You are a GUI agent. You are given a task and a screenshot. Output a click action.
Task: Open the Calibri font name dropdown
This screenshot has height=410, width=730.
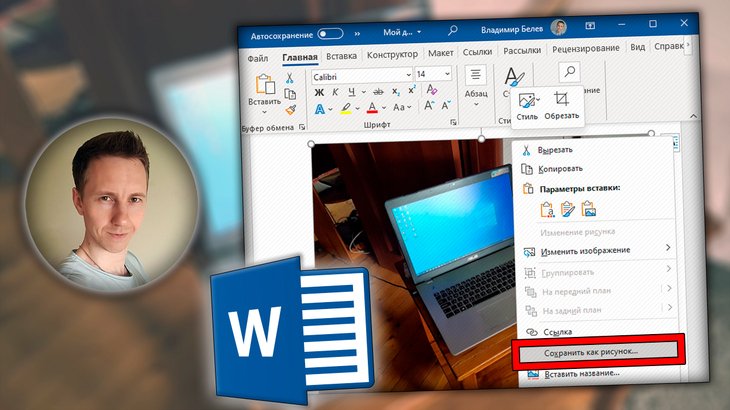406,75
